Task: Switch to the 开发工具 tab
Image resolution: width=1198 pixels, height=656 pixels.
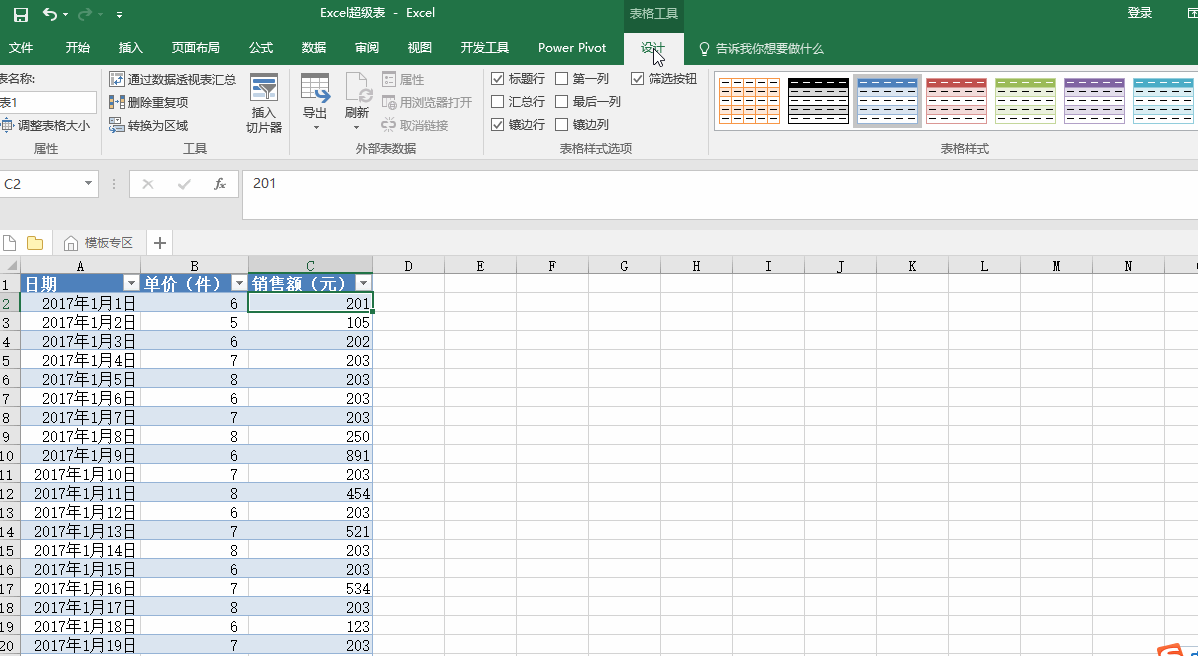Action: [484, 47]
